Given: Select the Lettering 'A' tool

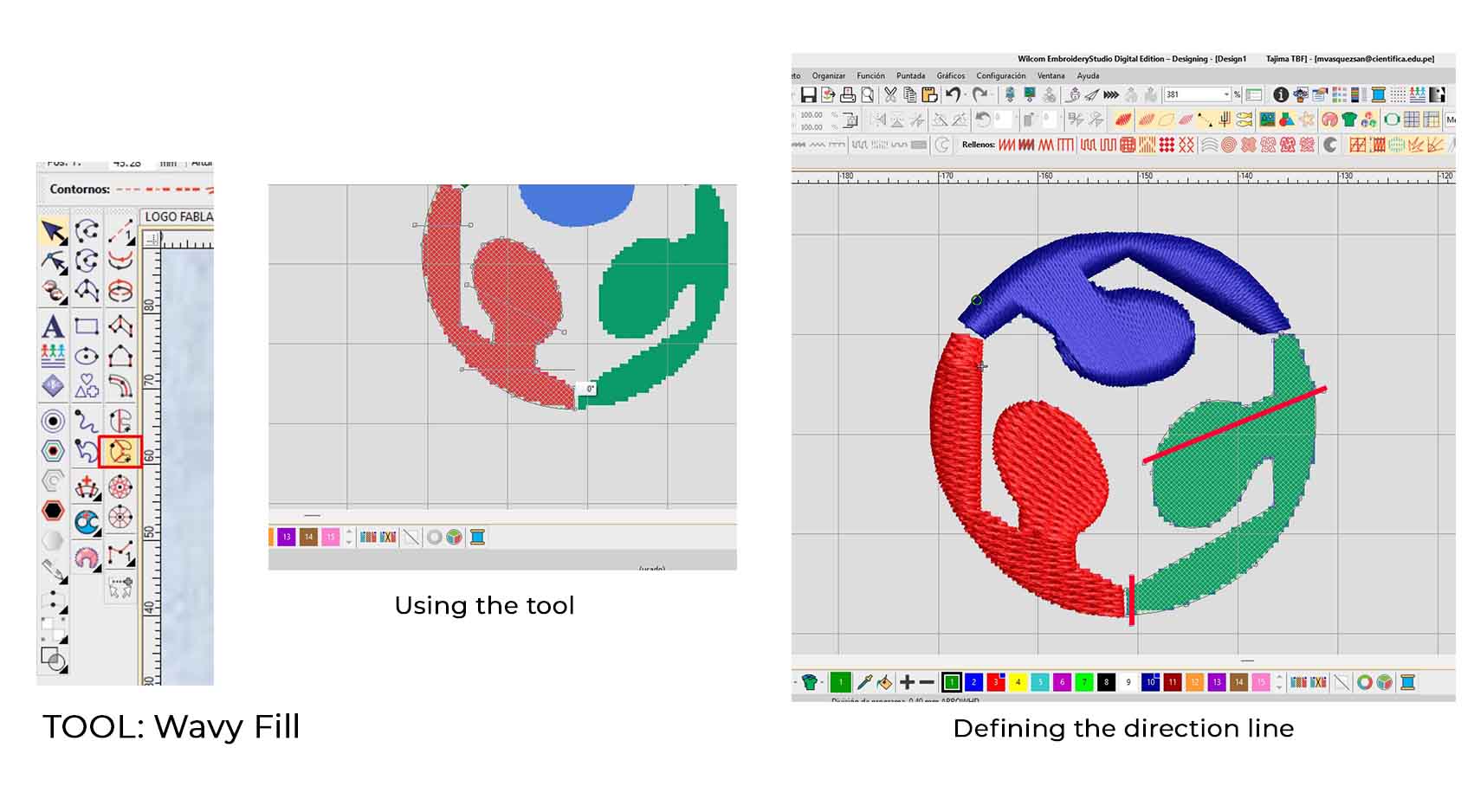Looking at the screenshot, I should pos(53,326).
